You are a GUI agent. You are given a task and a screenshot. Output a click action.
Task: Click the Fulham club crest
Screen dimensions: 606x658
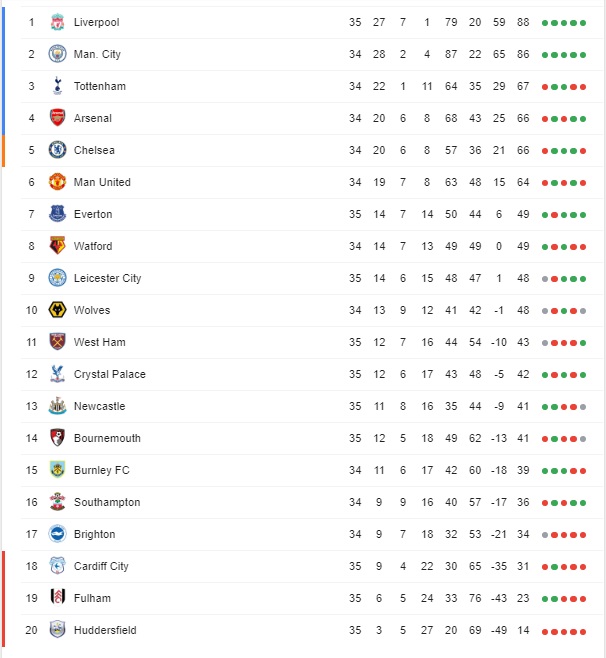57,598
